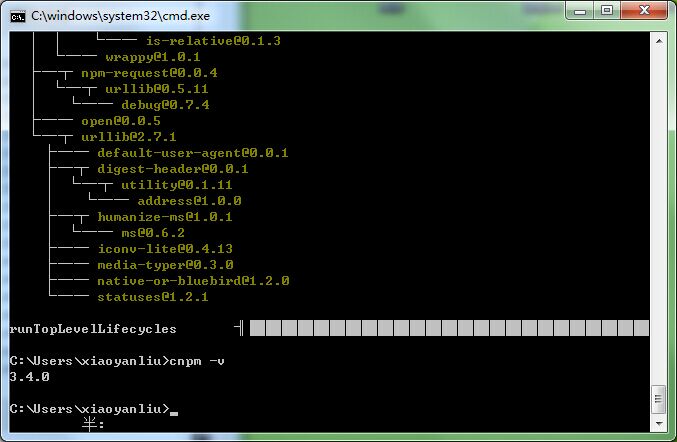Click the 3.4.0 version output
Viewport: 677px width, 442px height.
(29, 377)
